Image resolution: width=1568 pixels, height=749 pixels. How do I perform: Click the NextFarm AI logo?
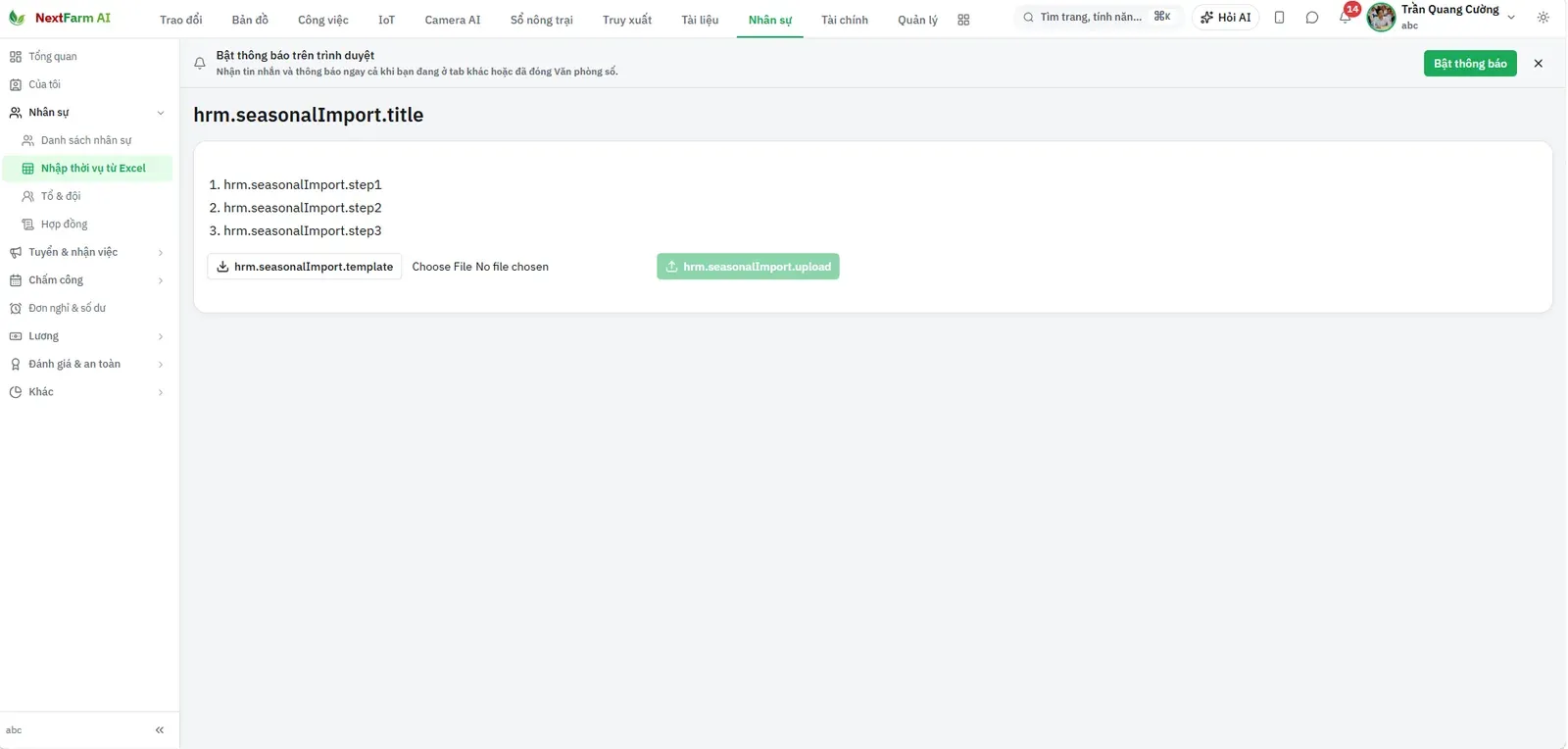coord(60,18)
